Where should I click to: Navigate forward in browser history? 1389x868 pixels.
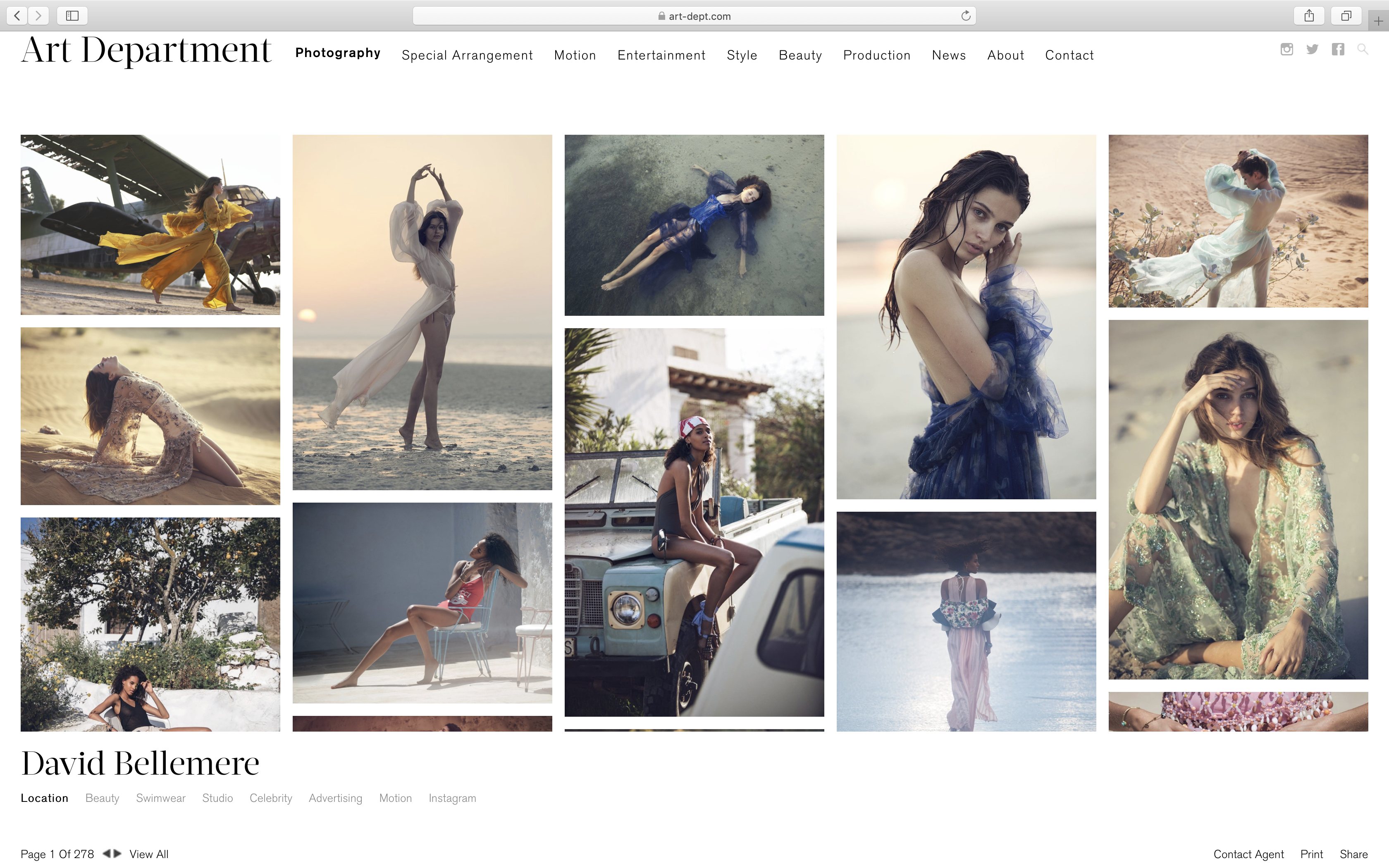38,16
